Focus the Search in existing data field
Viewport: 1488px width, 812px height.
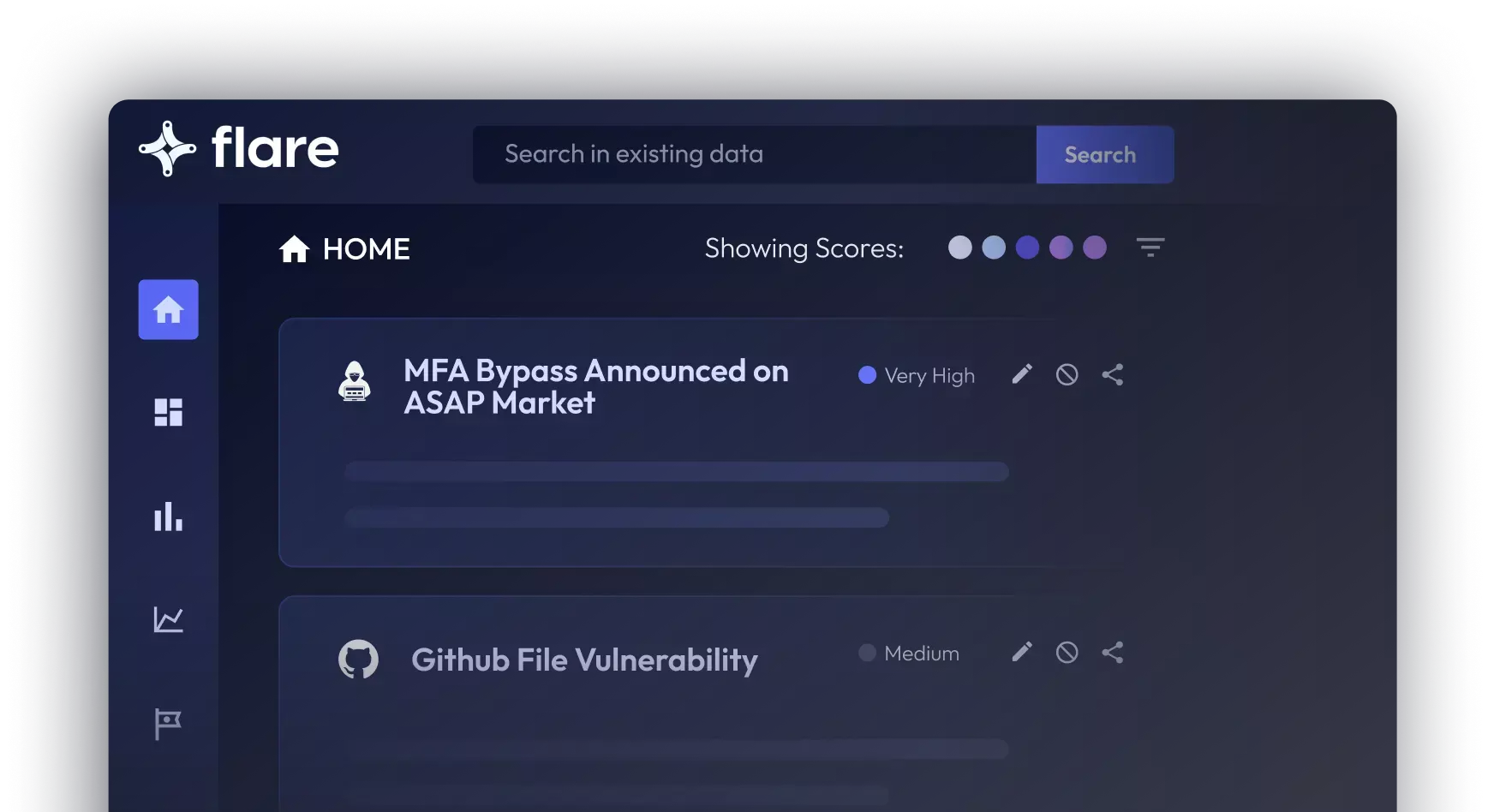755,154
